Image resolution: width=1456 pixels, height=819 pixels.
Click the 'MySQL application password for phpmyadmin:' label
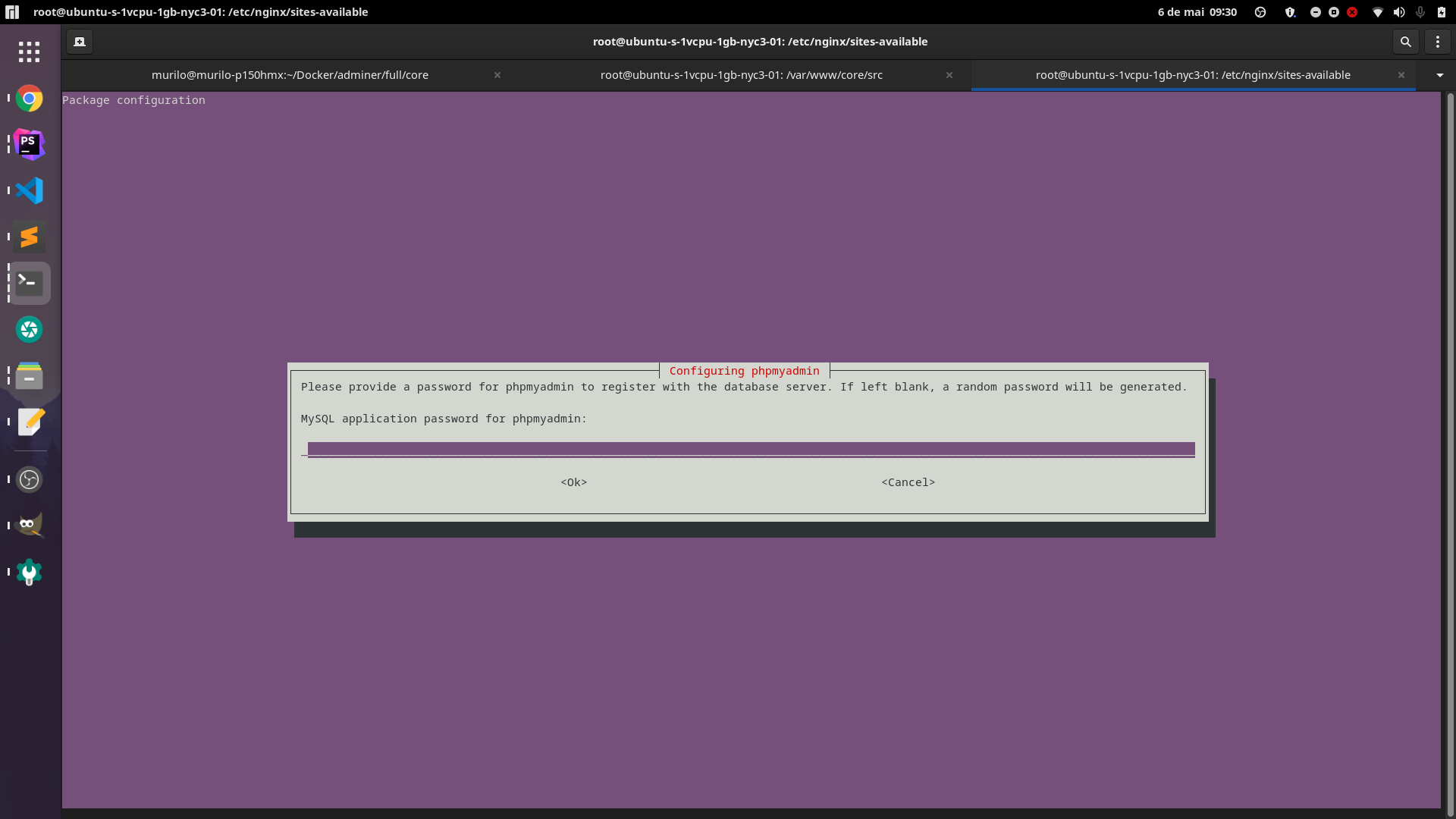pyautogui.click(x=444, y=419)
